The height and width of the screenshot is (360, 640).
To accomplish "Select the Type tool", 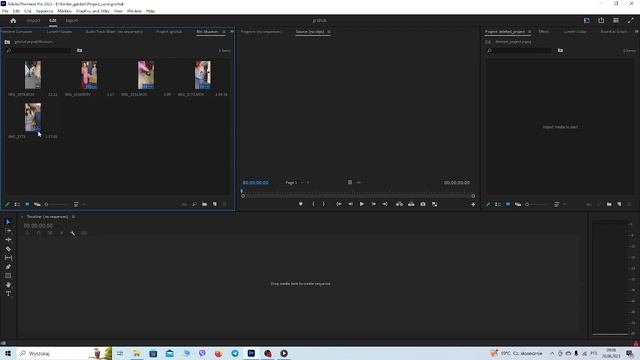I will point(8,294).
